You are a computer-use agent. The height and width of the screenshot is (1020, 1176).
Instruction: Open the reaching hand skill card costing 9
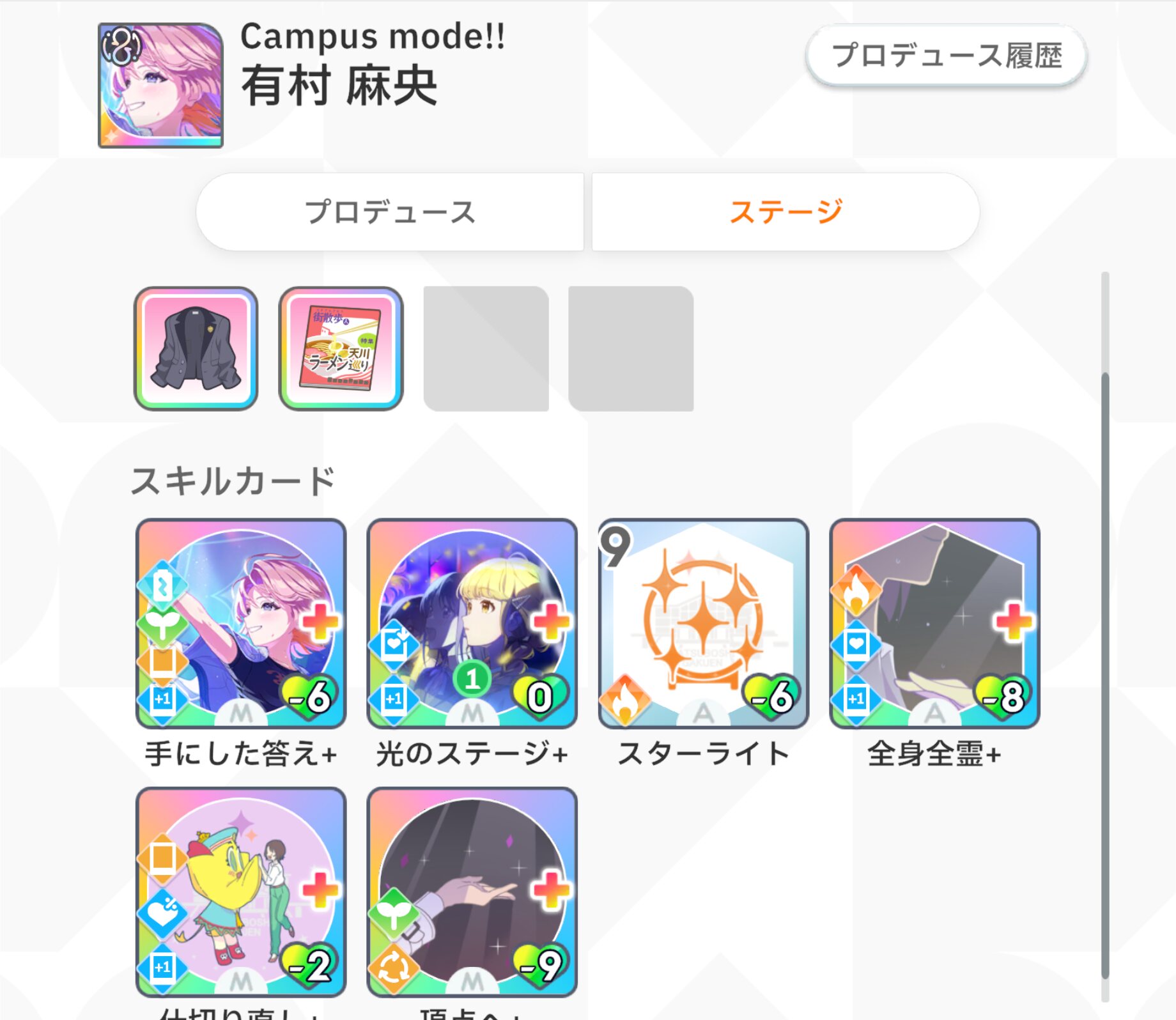(x=472, y=892)
